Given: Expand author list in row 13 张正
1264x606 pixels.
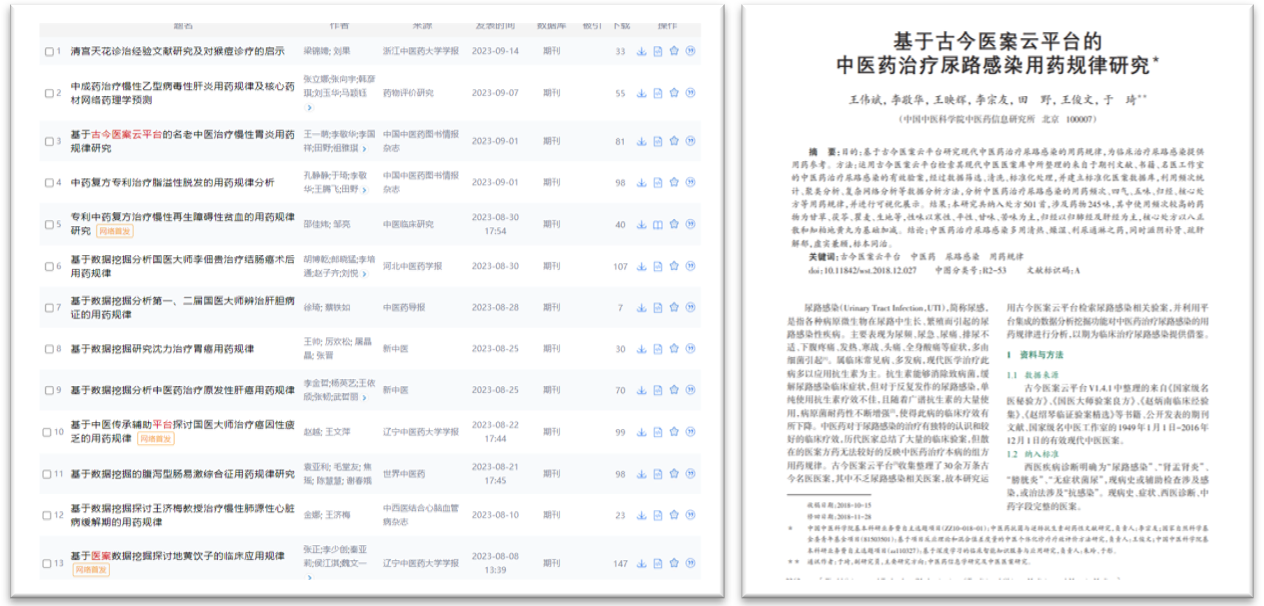Looking at the screenshot, I should (309, 576).
